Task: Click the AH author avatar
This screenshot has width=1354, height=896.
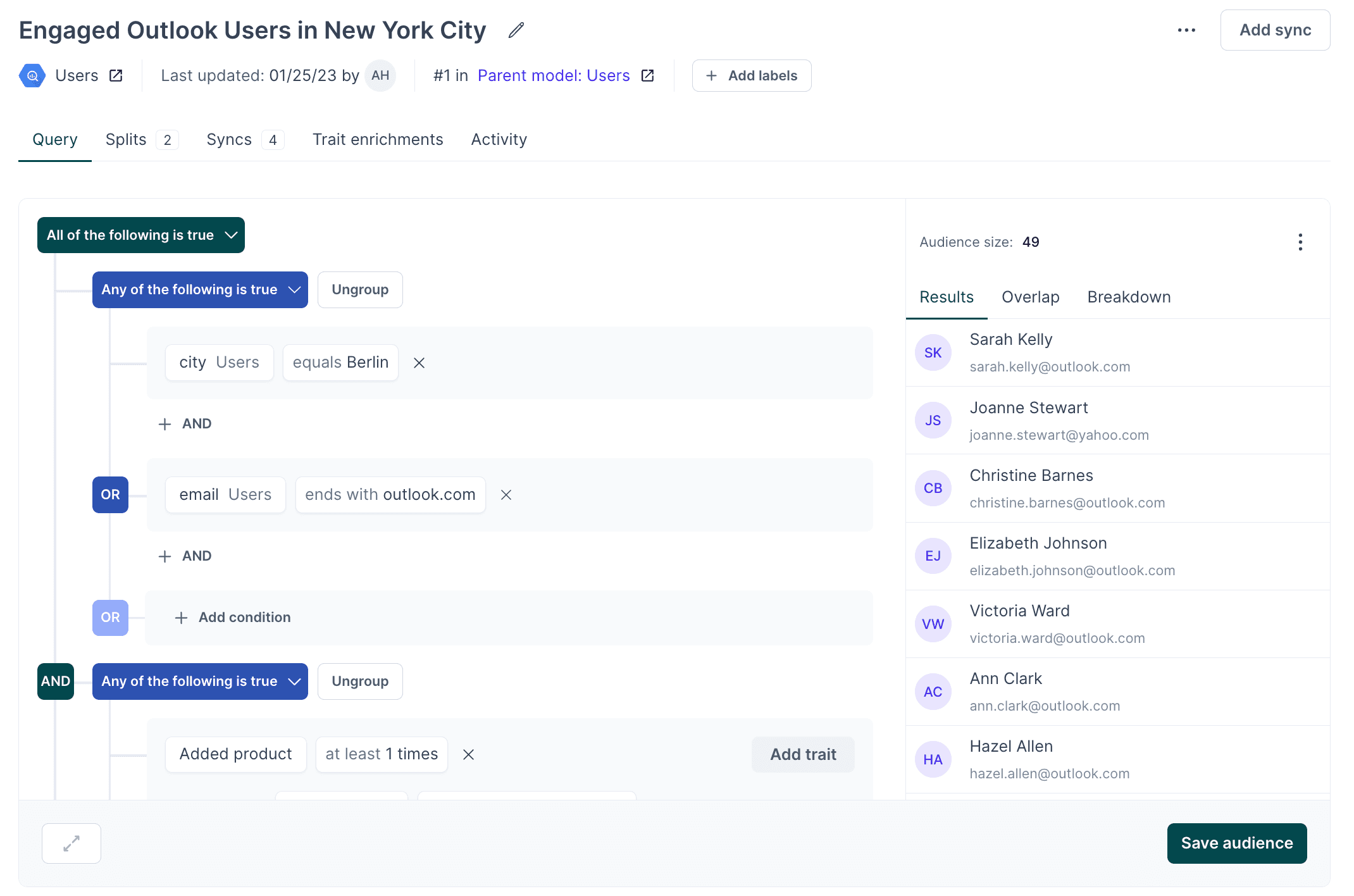Action: pos(380,75)
